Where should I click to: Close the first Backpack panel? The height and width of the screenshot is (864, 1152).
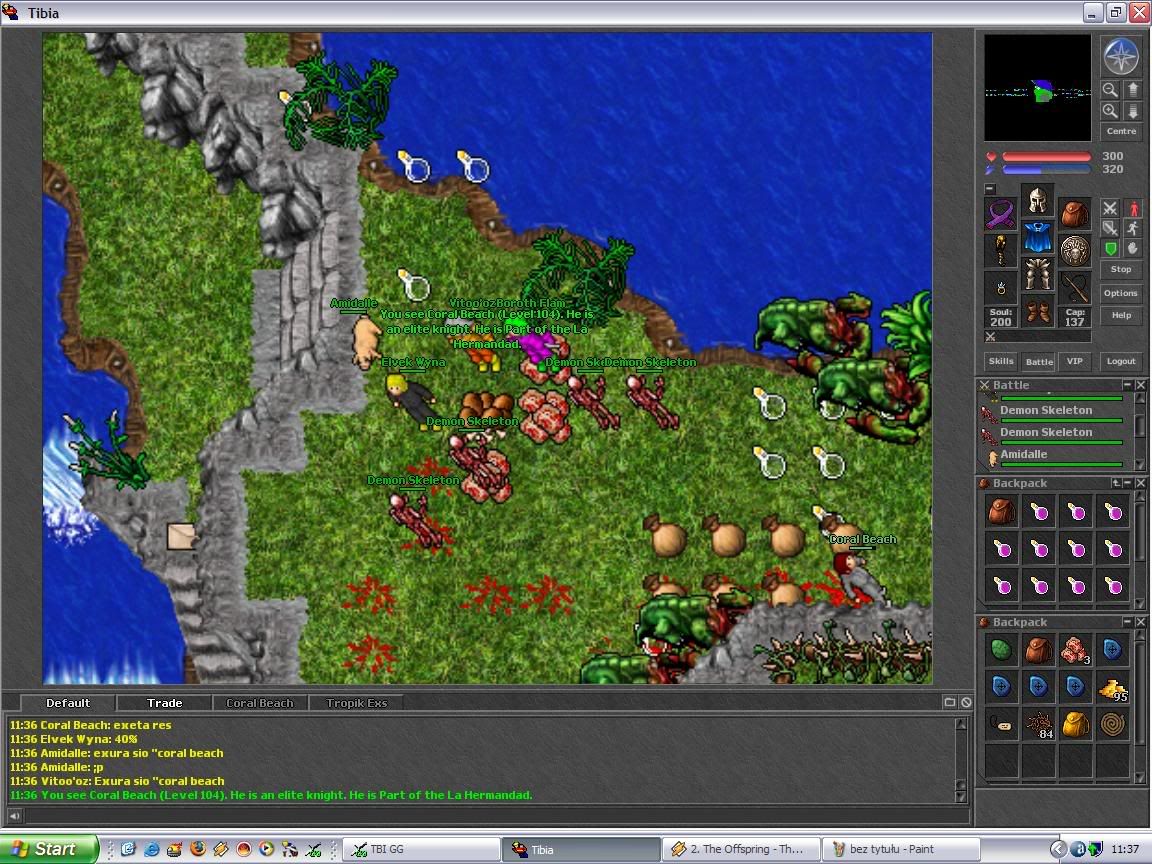1140,483
